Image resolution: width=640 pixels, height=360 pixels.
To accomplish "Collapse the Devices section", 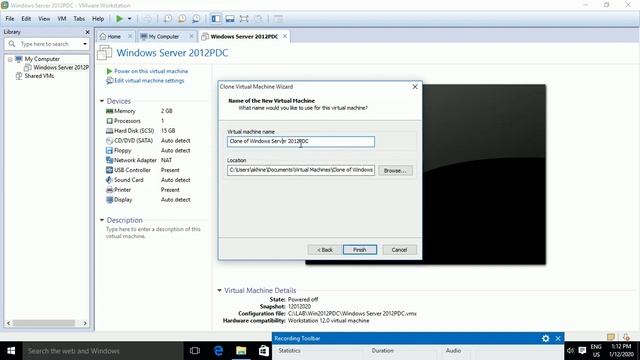I will [x=102, y=101].
